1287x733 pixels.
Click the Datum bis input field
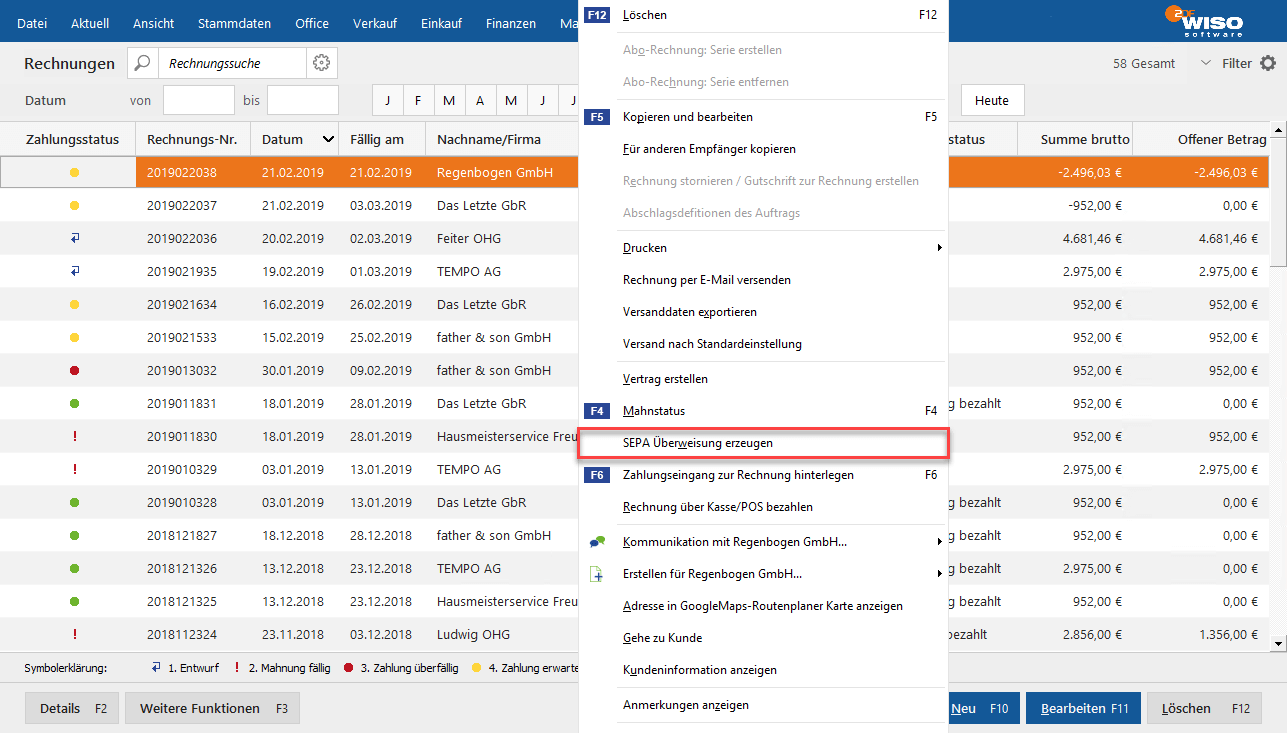303,100
